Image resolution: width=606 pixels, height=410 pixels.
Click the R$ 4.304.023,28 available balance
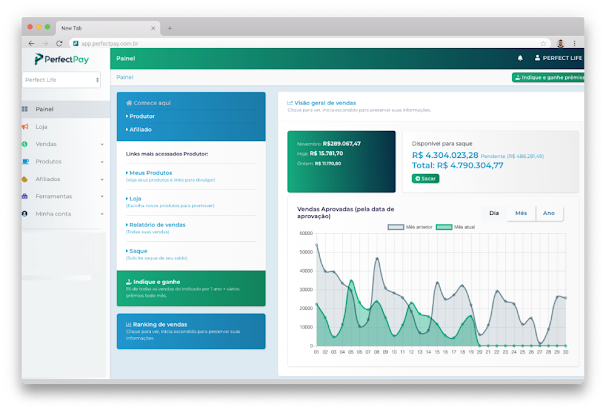[x=445, y=155]
